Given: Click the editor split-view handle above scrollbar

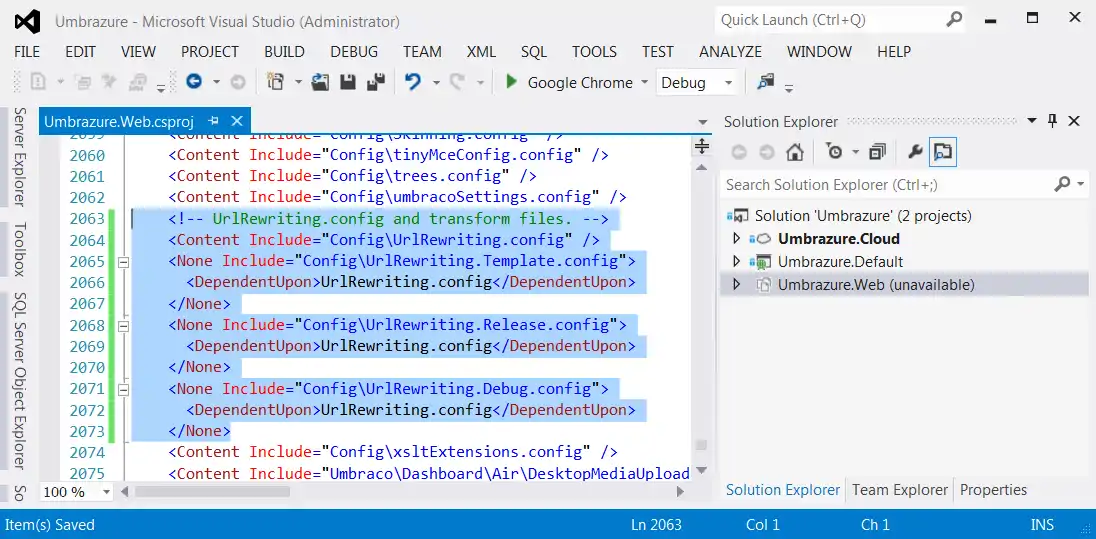Looking at the screenshot, I should point(702,146).
